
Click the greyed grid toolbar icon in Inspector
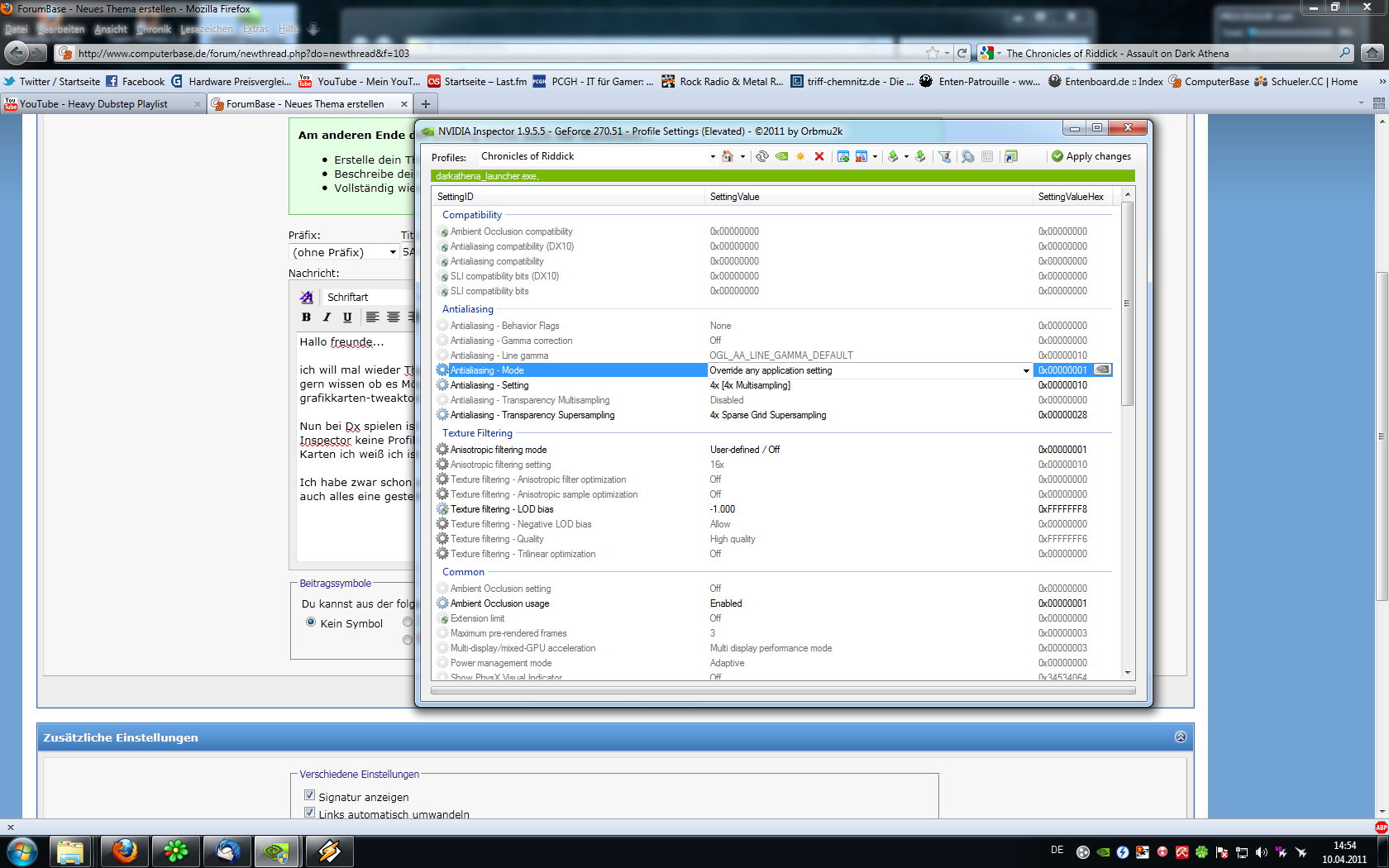pyautogui.click(x=987, y=156)
